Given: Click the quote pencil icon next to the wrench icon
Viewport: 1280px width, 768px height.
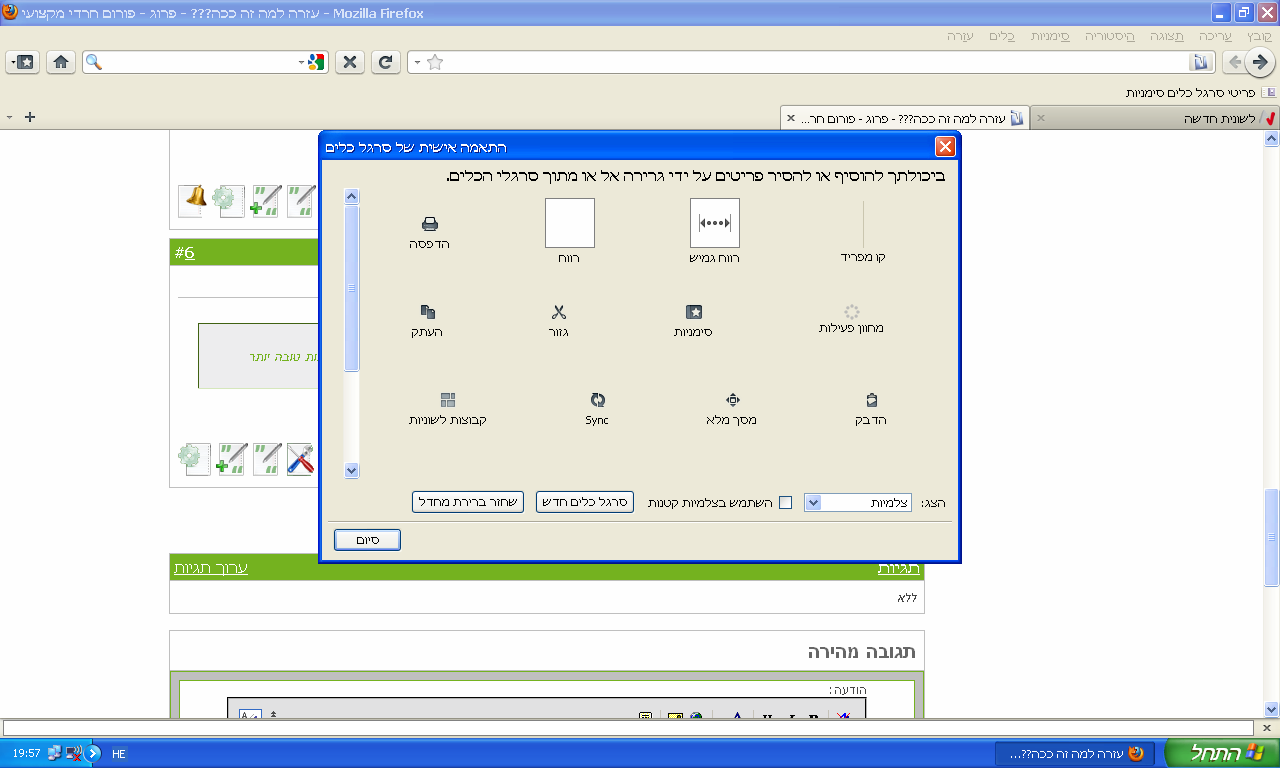Looking at the screenshot, I should (x=267, y=459).
